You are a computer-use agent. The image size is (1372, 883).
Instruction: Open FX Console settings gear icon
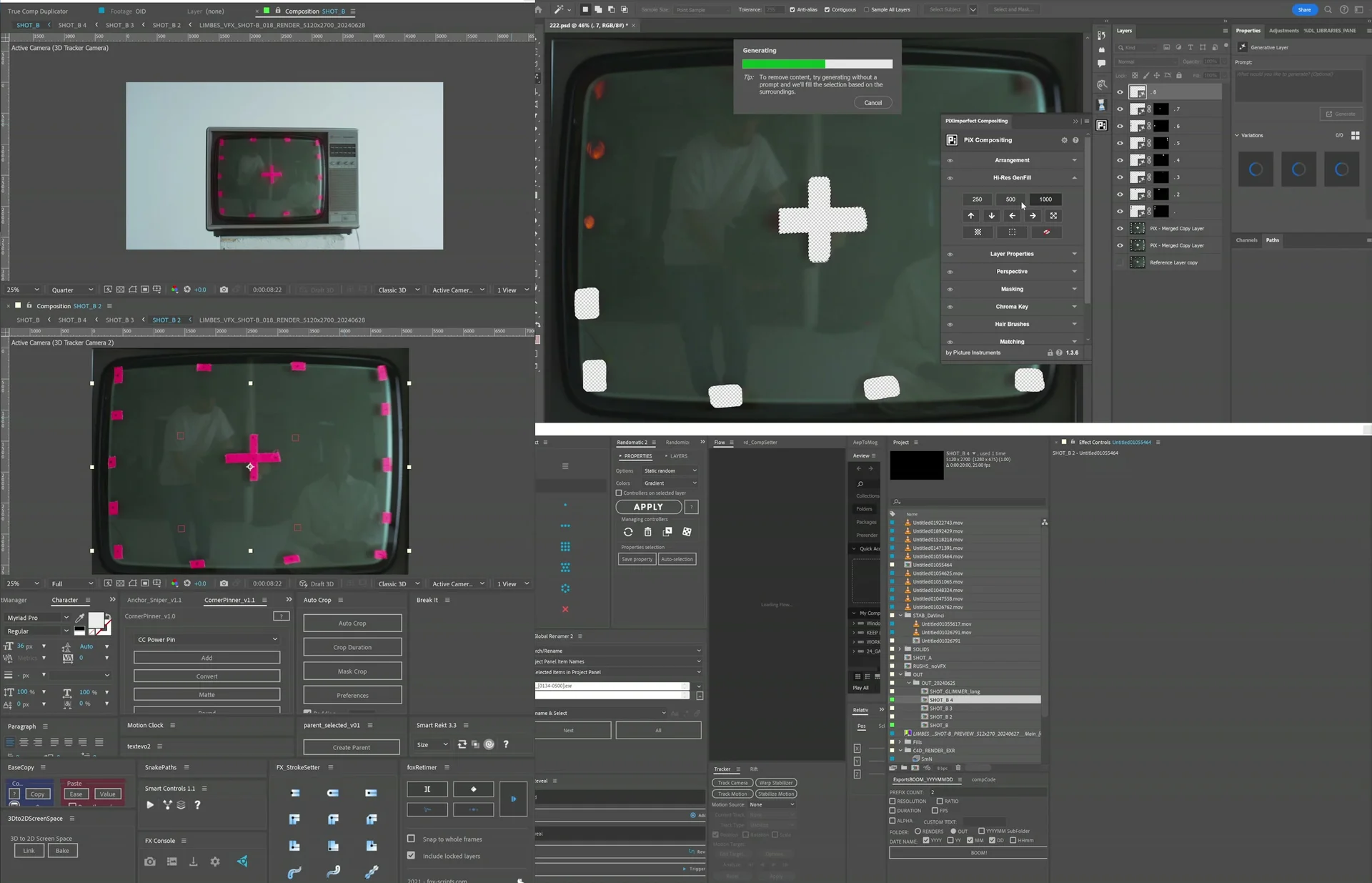pyautogui.click(x=215, y=862)
